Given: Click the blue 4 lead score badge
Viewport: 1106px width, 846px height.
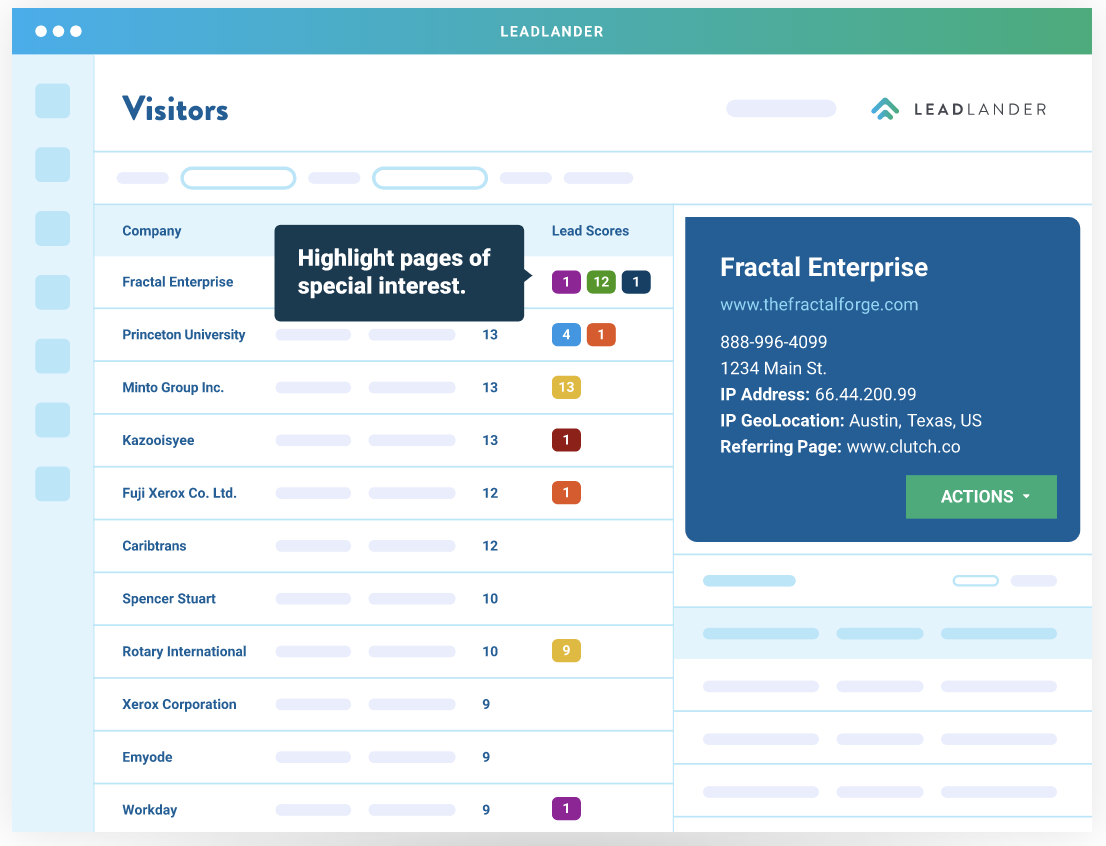Looking at the screenshot, I should coord(566,334).
